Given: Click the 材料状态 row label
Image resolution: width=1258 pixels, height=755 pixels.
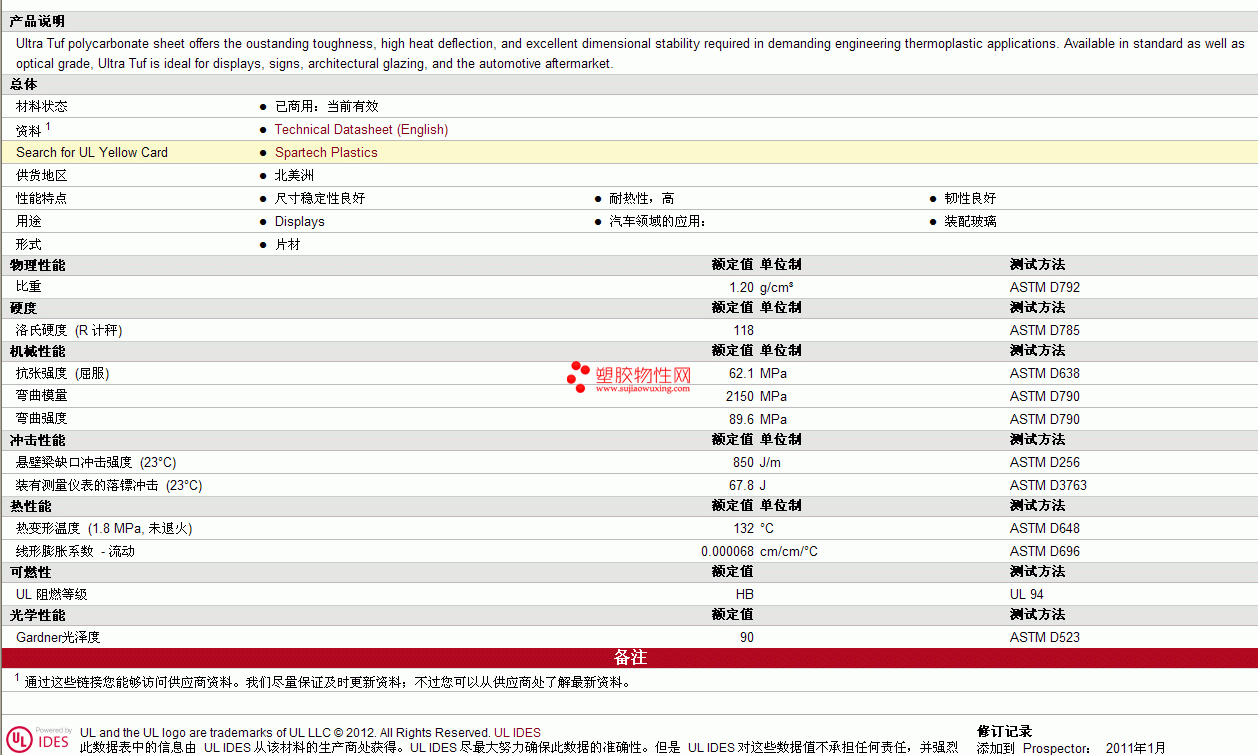Looking at the screenshot, I should point(42,106).
